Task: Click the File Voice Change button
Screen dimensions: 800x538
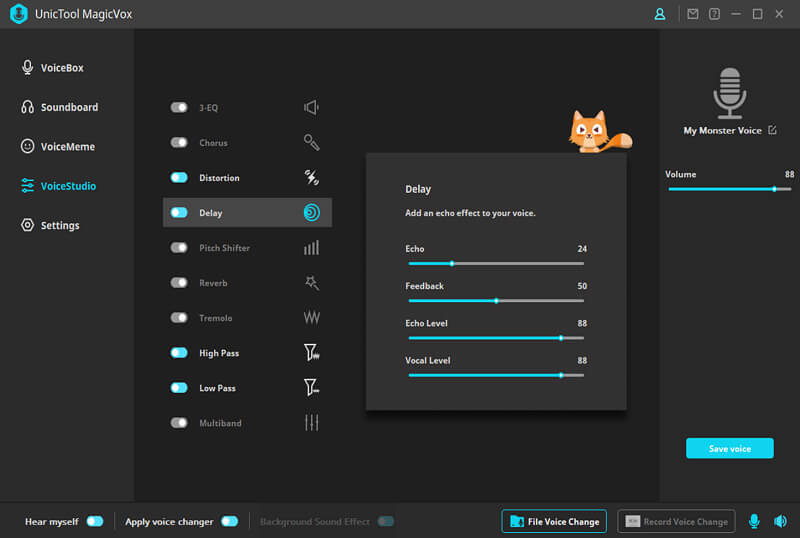Action: pyautogui.click(x=554, y=521)
